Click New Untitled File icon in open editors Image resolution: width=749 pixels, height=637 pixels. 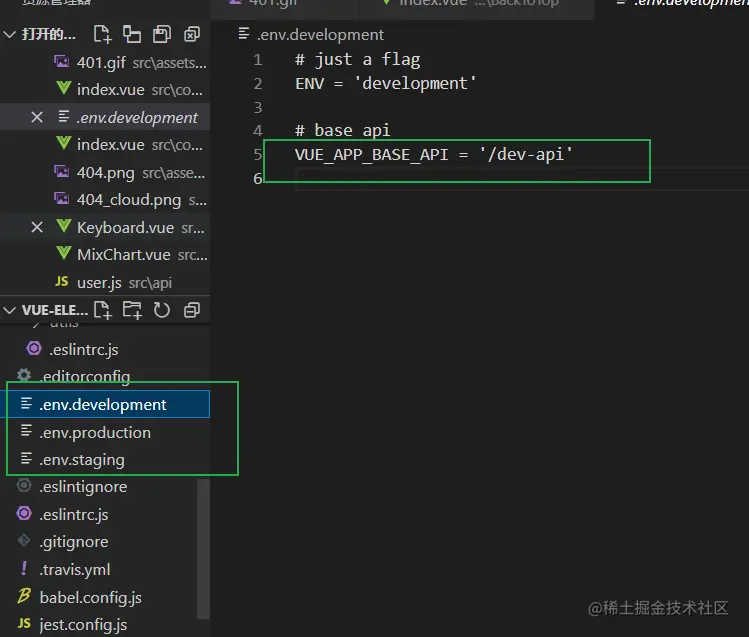point(102,34)
